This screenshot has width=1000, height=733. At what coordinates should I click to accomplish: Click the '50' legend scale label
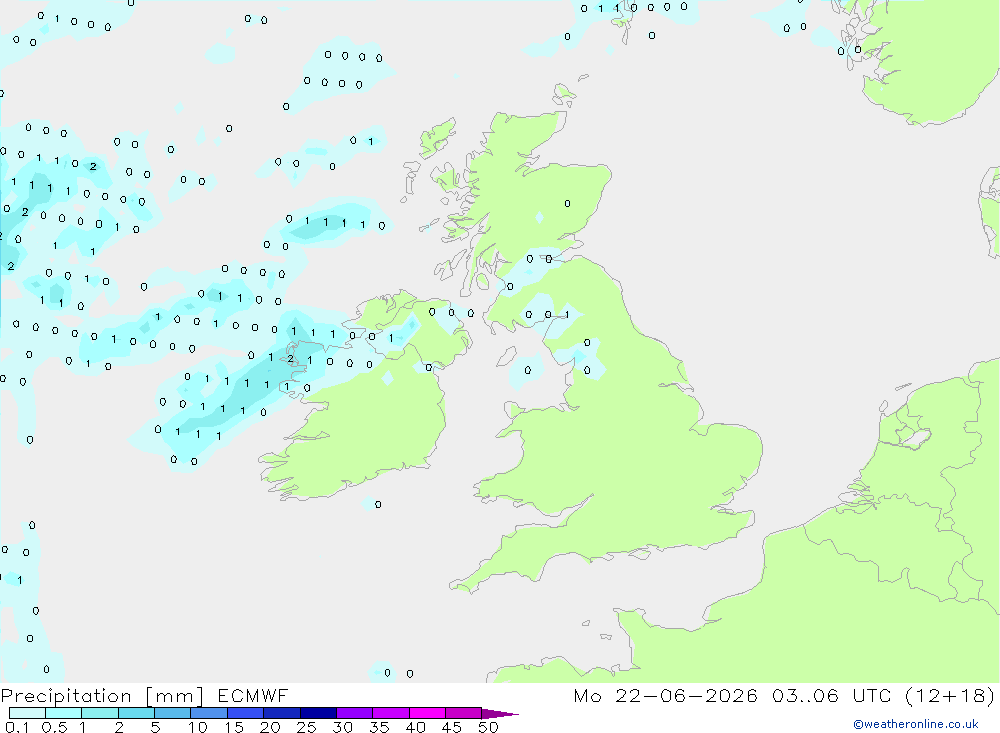click(489, 727)
